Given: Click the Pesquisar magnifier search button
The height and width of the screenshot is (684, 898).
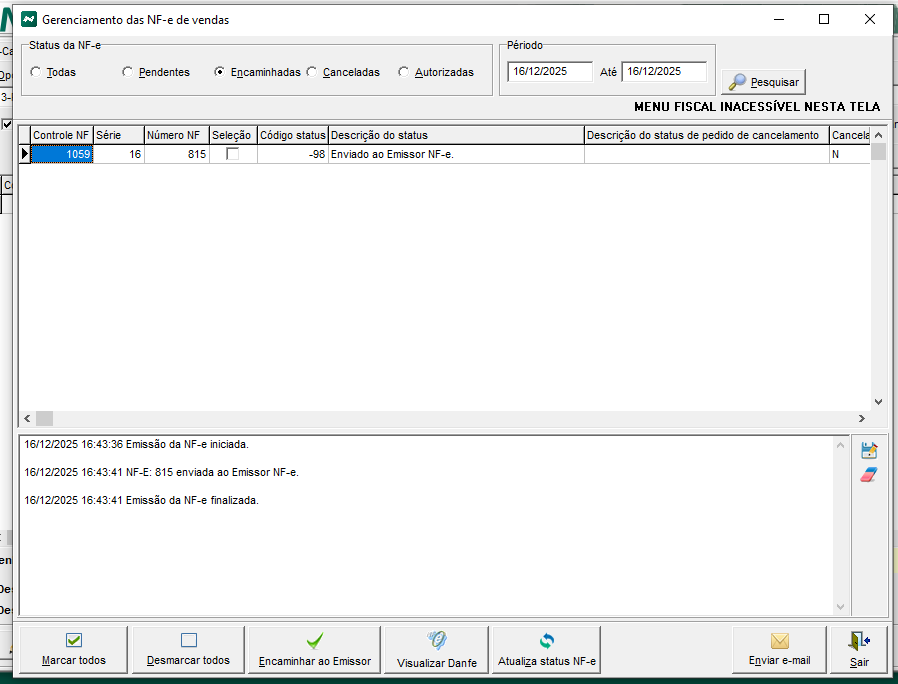Looking at the screenshot, I should pos(764,82).
